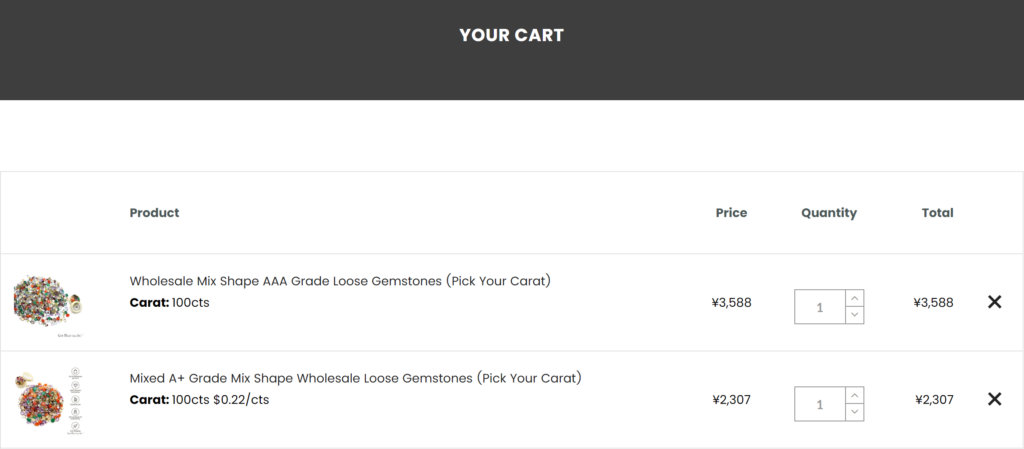Click the Total column header
Screen dimensions: 1024x449
(937, 213)
